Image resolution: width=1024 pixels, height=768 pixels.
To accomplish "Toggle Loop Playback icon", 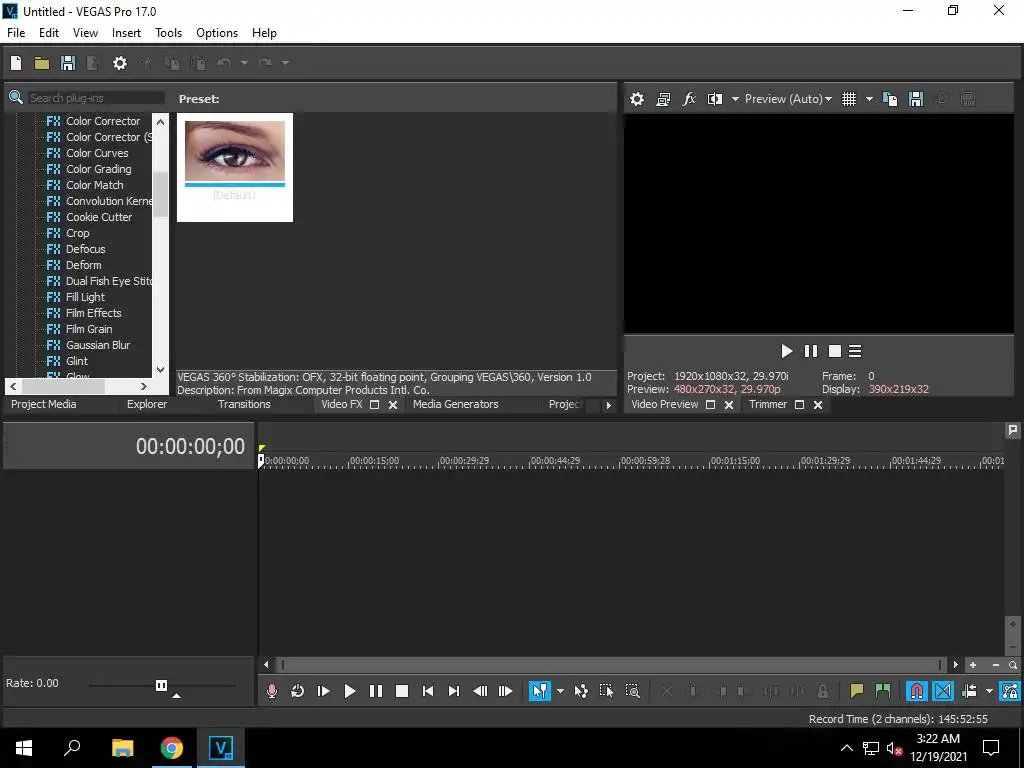I will coord(298,691).
